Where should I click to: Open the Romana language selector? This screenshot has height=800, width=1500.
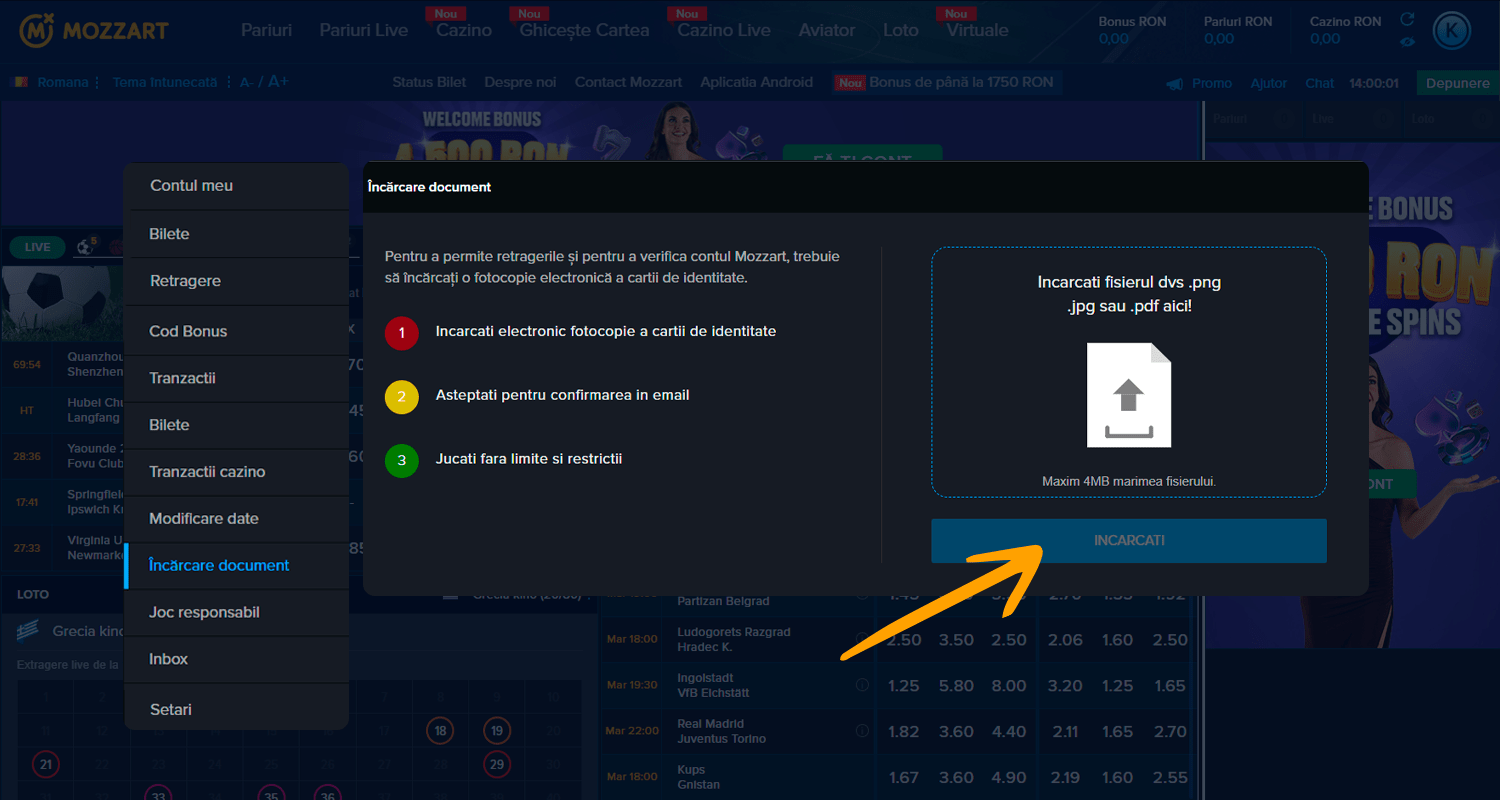63,82
